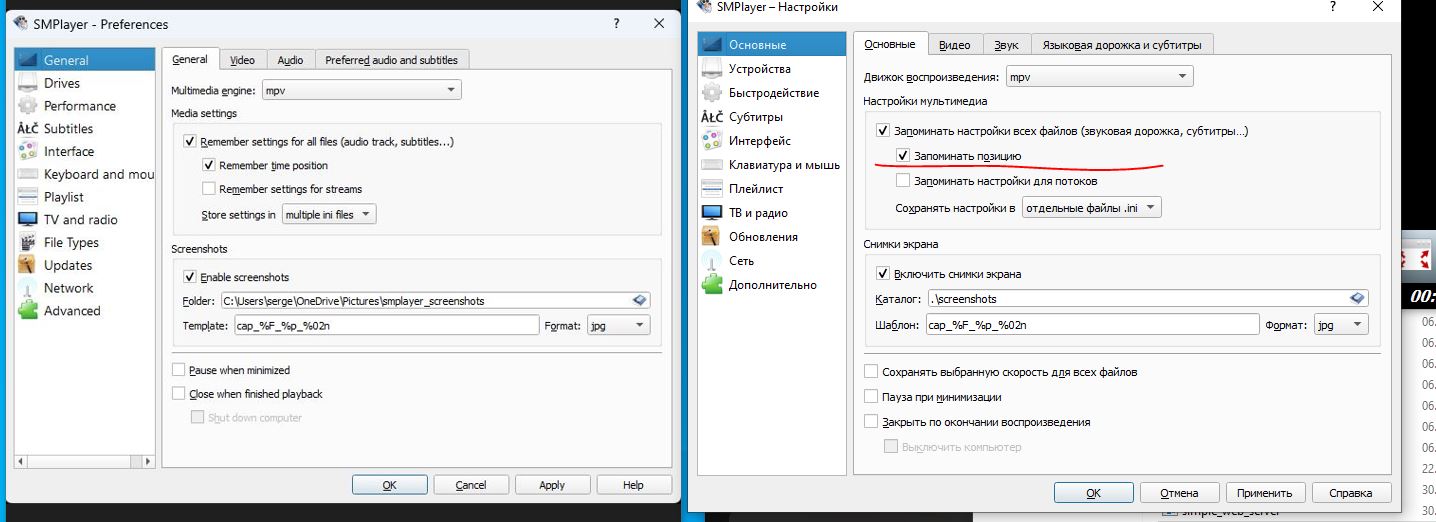Enable Close when finished playback

[x=179, y=394]
